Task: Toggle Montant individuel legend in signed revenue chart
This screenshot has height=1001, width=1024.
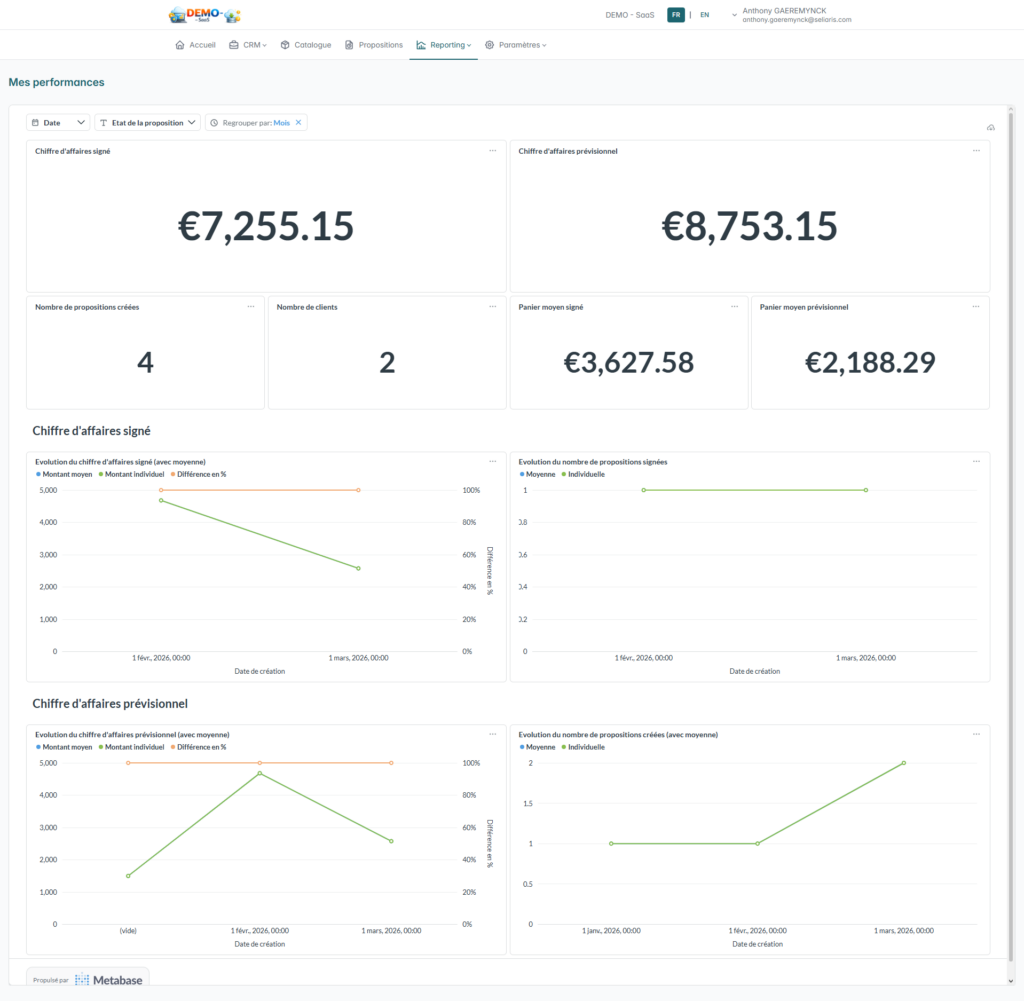Action: (132, 474)
